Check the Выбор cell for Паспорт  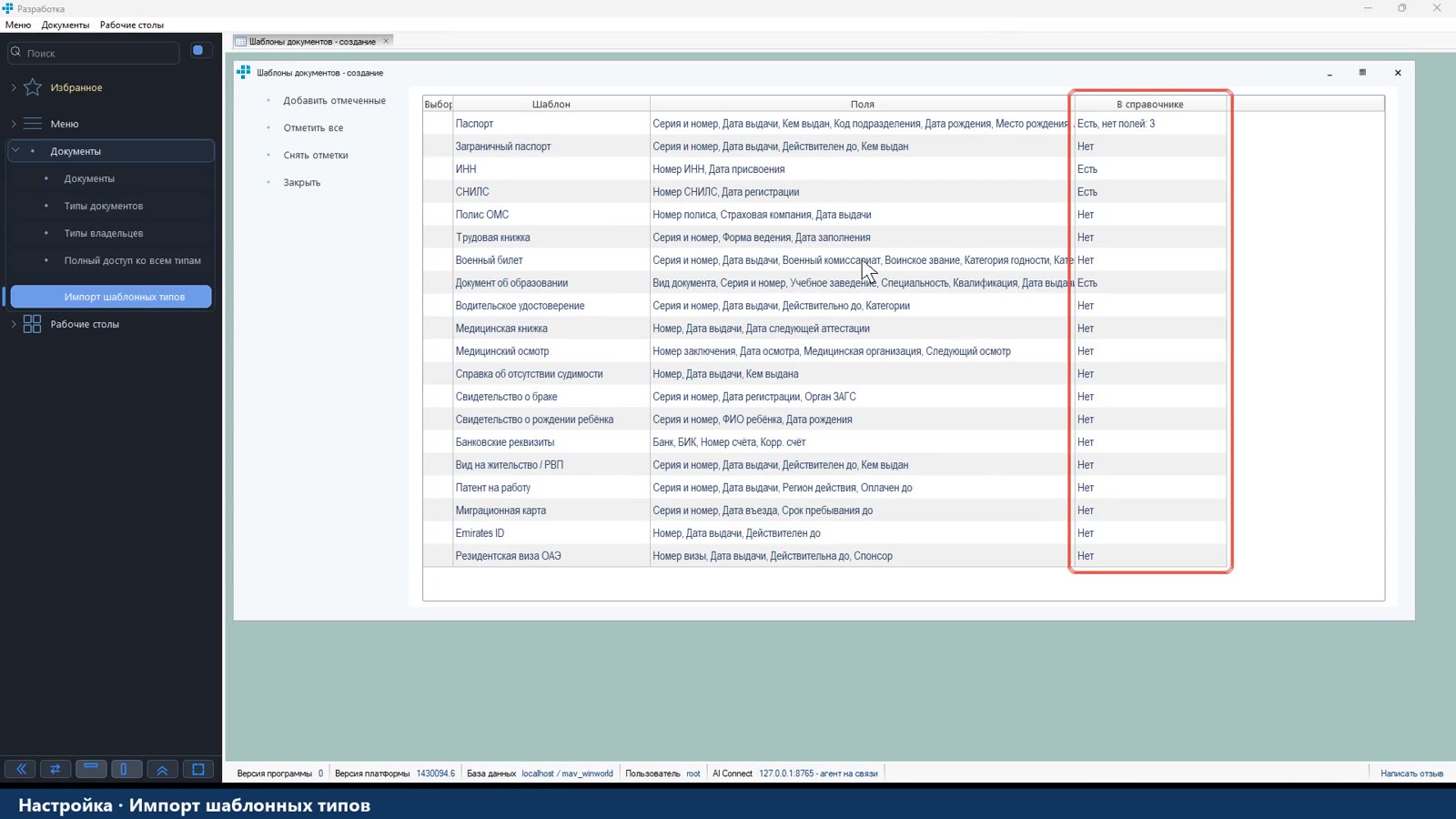pyautogui.click(x=438, y=124)
